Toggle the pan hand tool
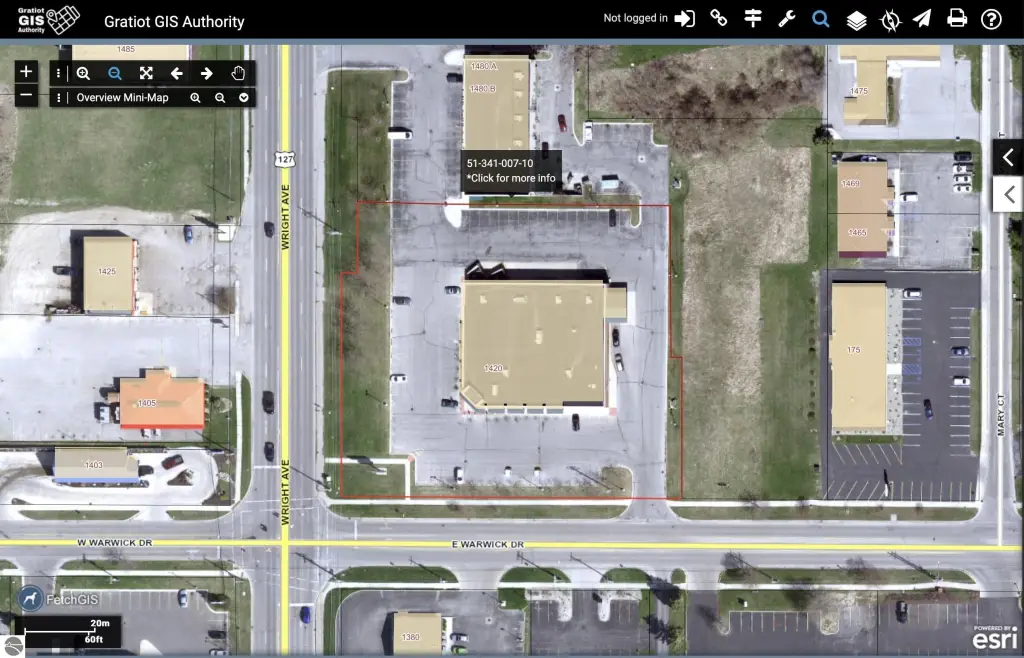Image resolution: width=1024 pixels, height=658 pixels. tap(238, 73)
